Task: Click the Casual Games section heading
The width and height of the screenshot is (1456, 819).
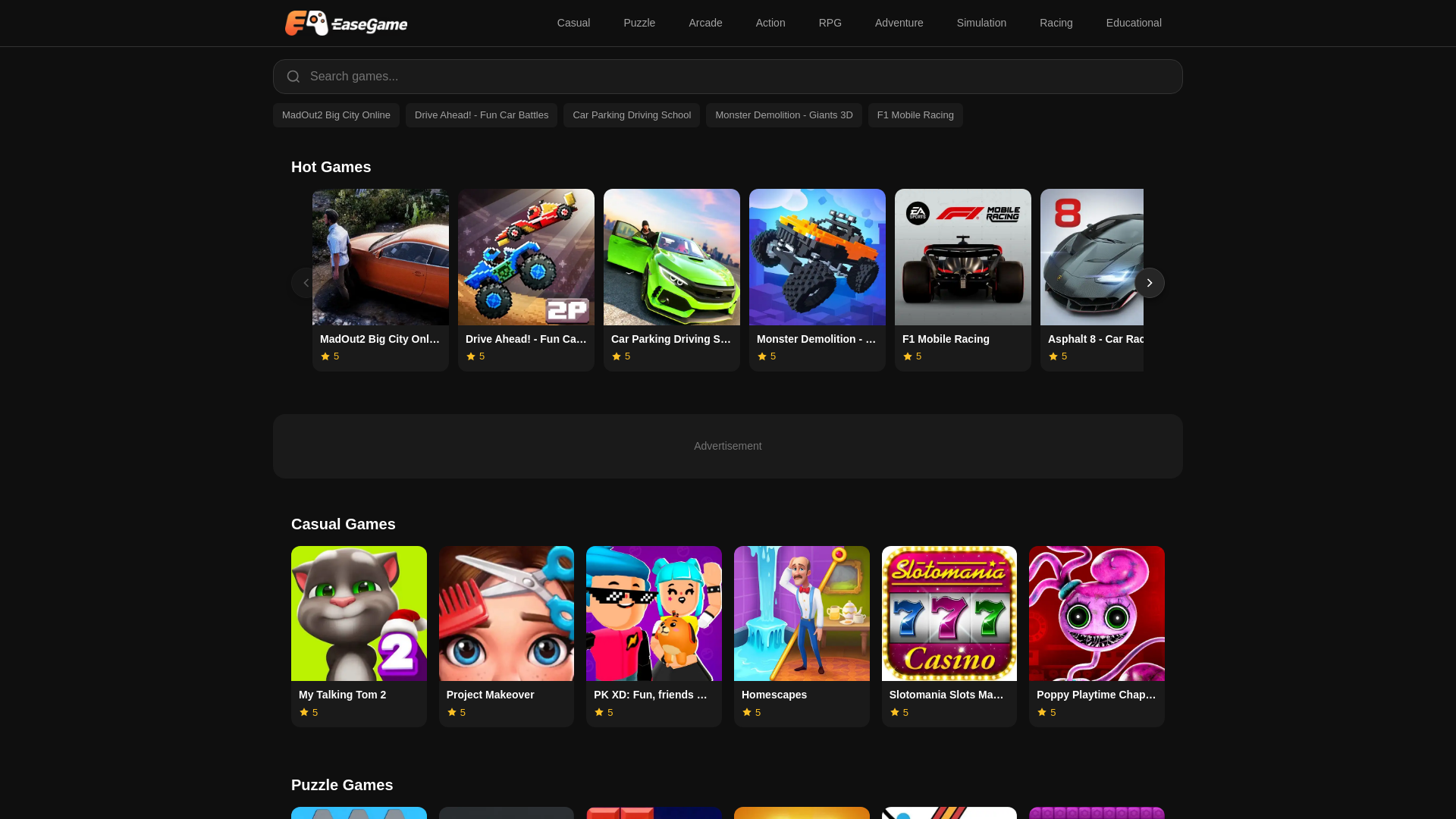Action: click(x=343, y=524)
